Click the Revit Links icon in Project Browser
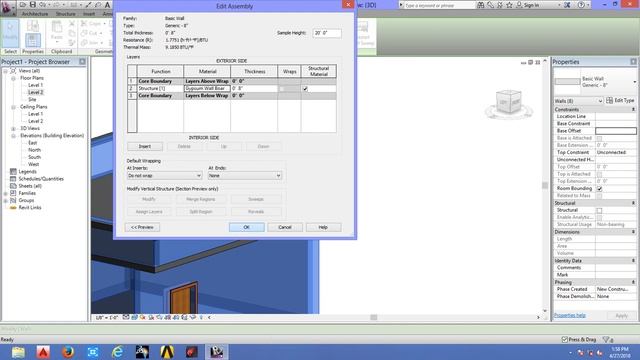This screenshot has width=640, height=360. click(13, 208)
